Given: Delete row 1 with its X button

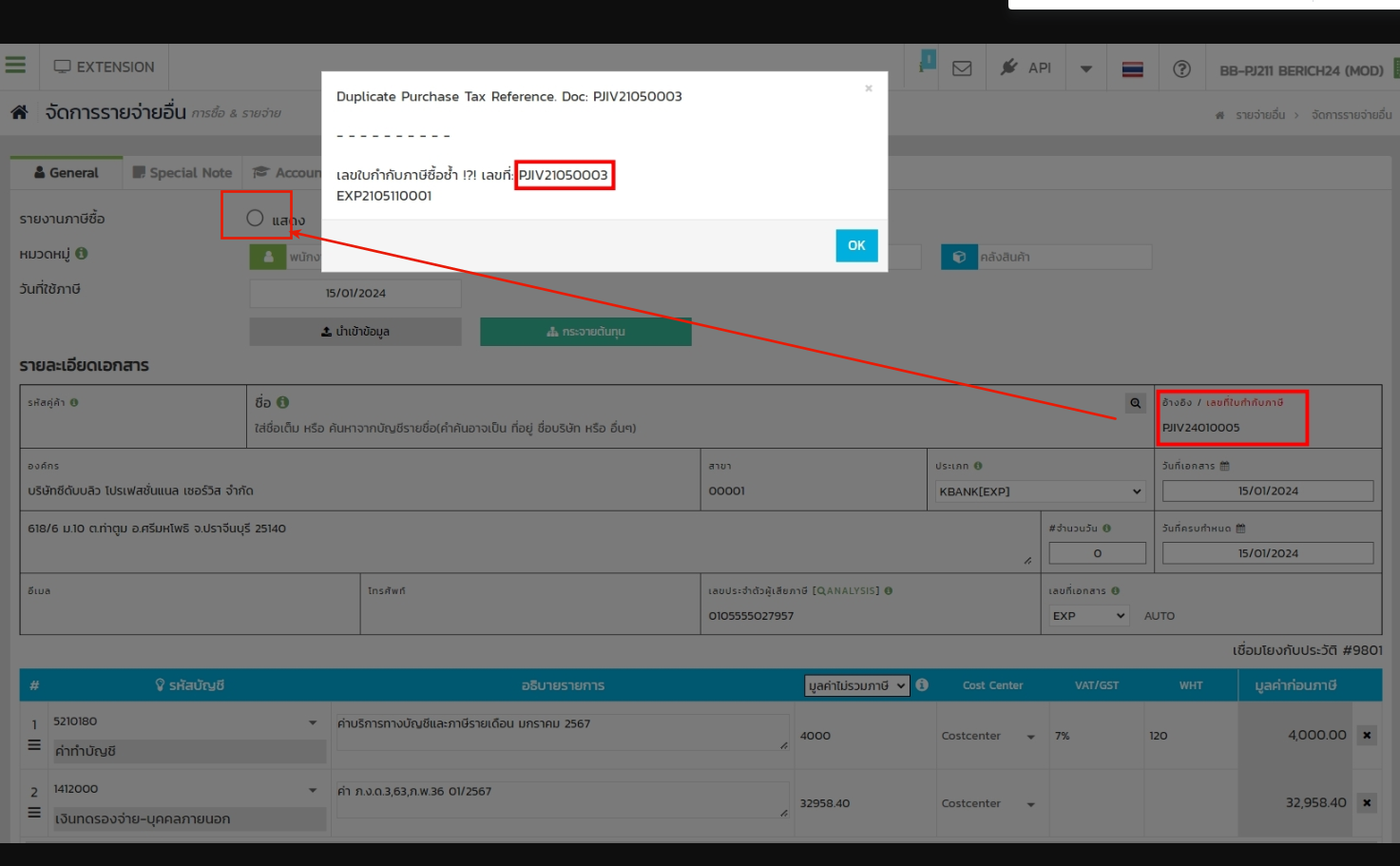Looking at the screenshot, I should click(x=1367, y=735).
